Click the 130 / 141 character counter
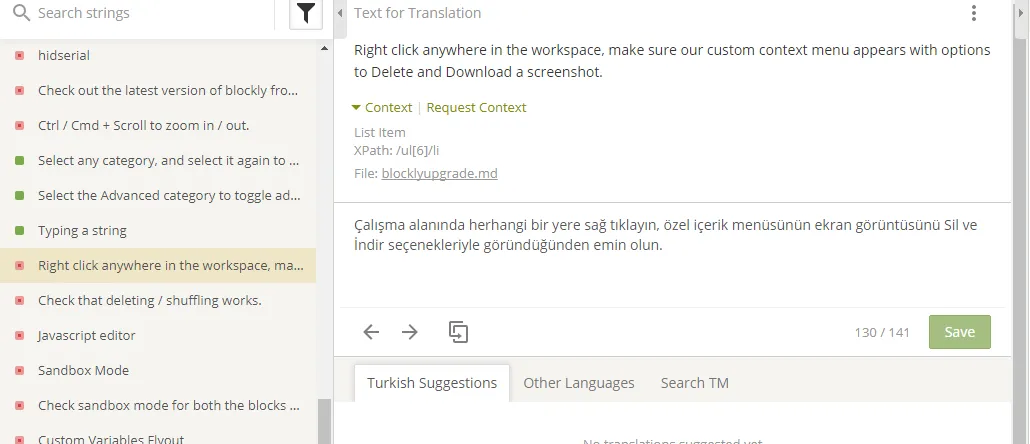The width and height of the screenshot is (1030, 444). [x=882, y=332]
